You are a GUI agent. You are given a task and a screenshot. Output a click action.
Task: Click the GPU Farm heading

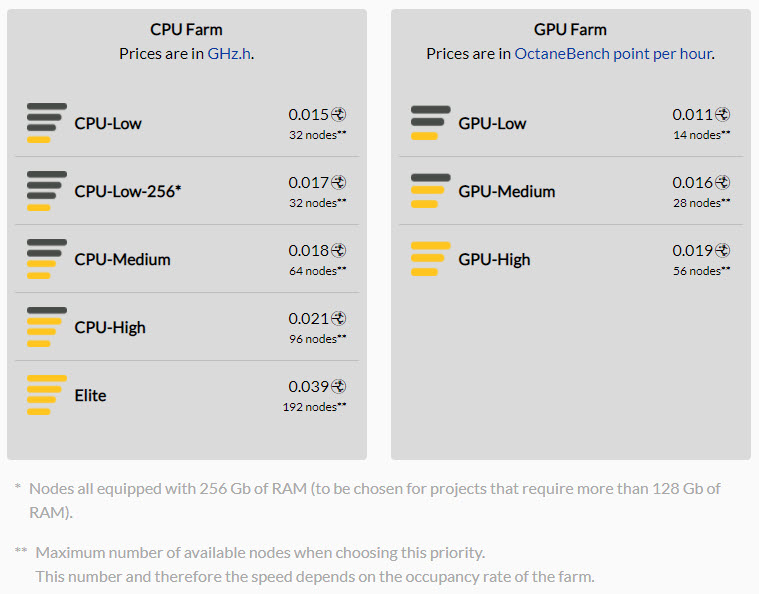pyautogui.click(x=570, y=30)
